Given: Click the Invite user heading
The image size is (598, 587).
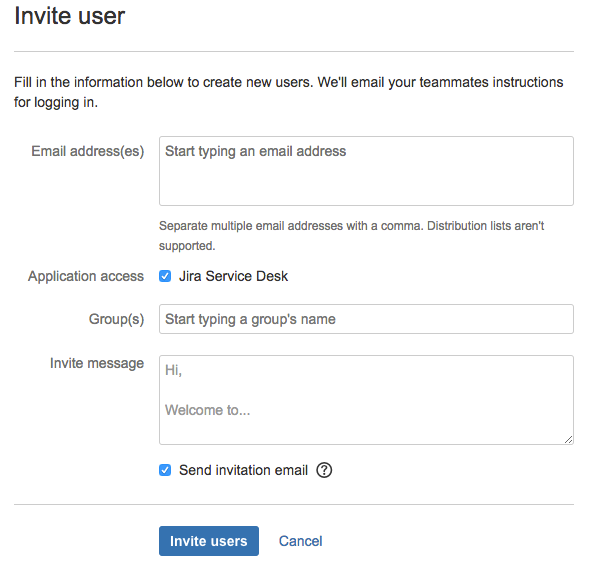Looking at the screenshot, I should pos(70,16).
